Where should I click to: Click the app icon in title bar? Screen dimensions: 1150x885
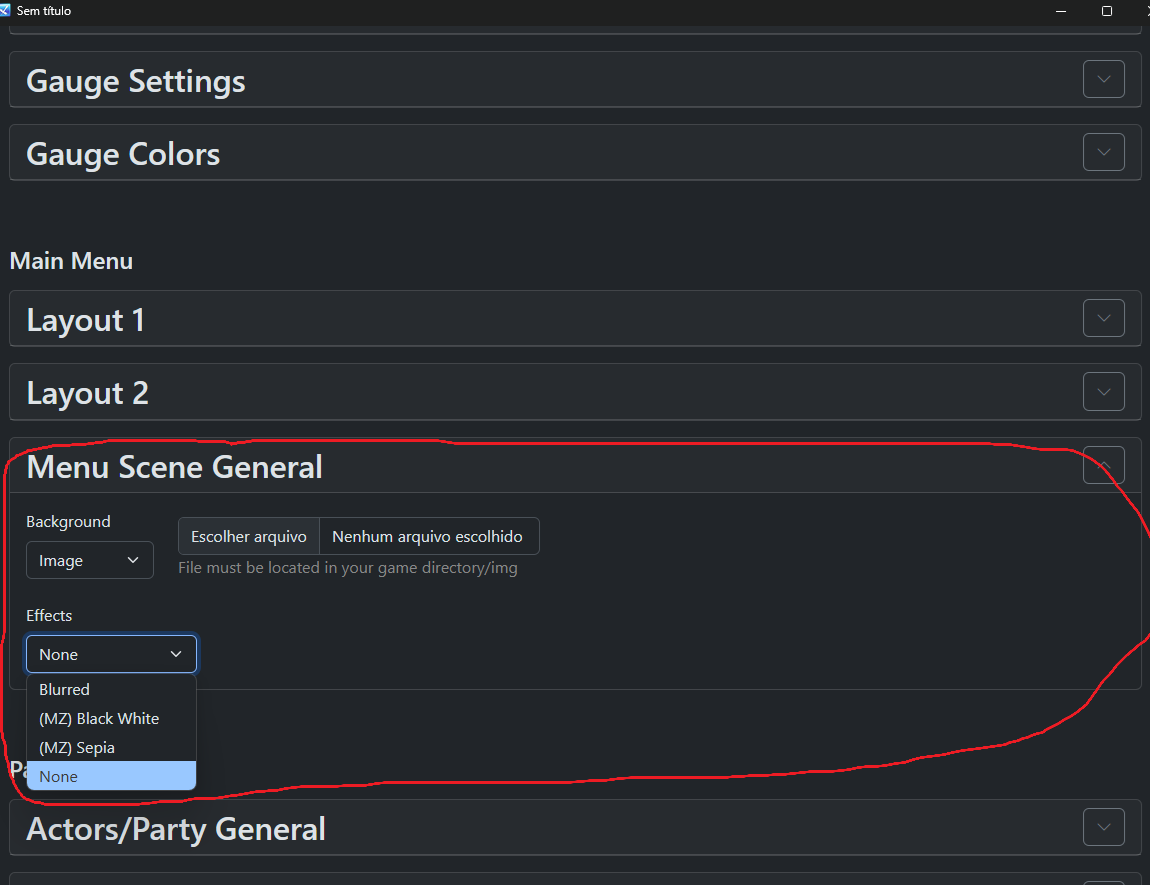point(6,10)
